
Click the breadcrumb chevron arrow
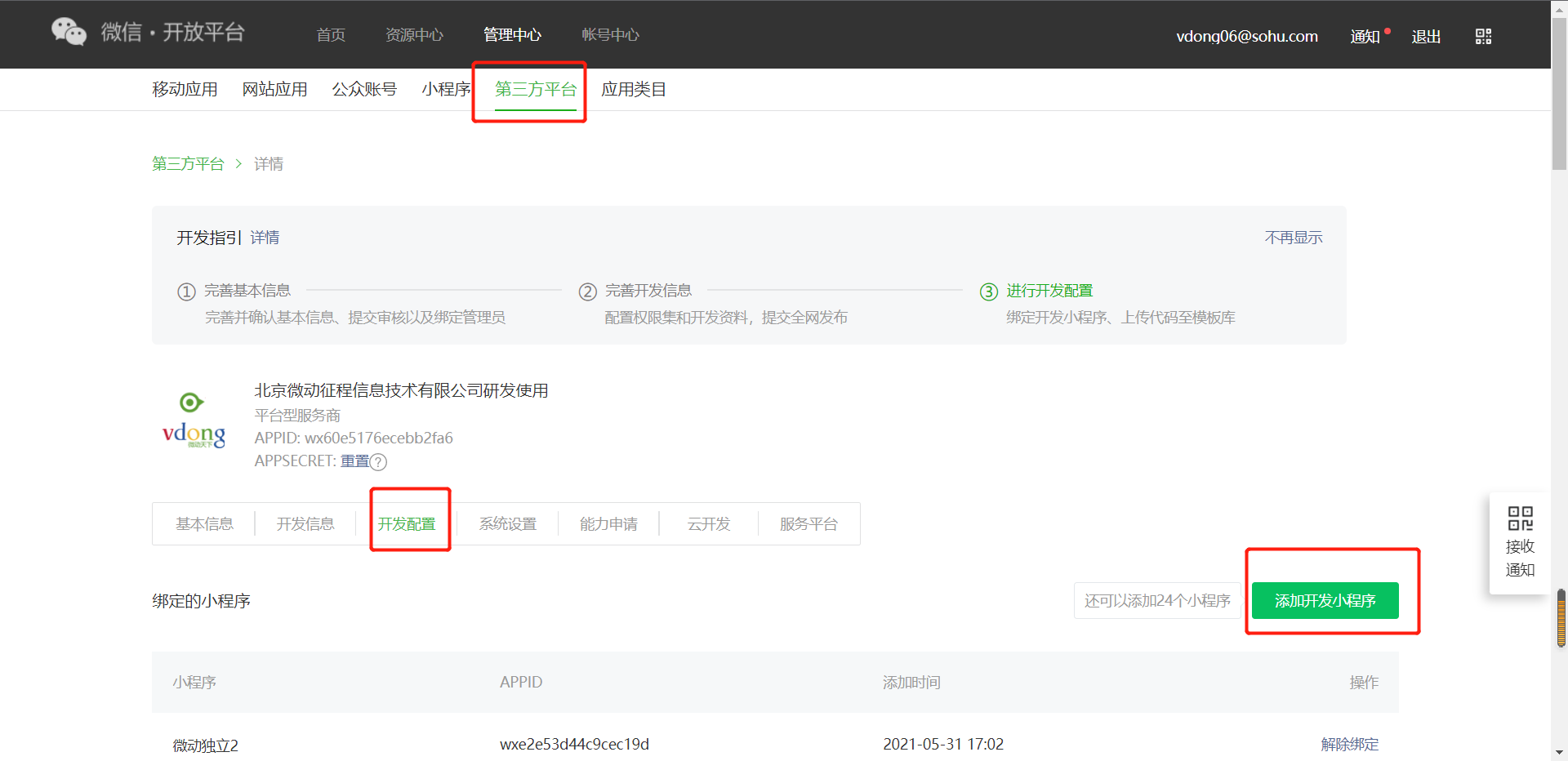point(238,164)
